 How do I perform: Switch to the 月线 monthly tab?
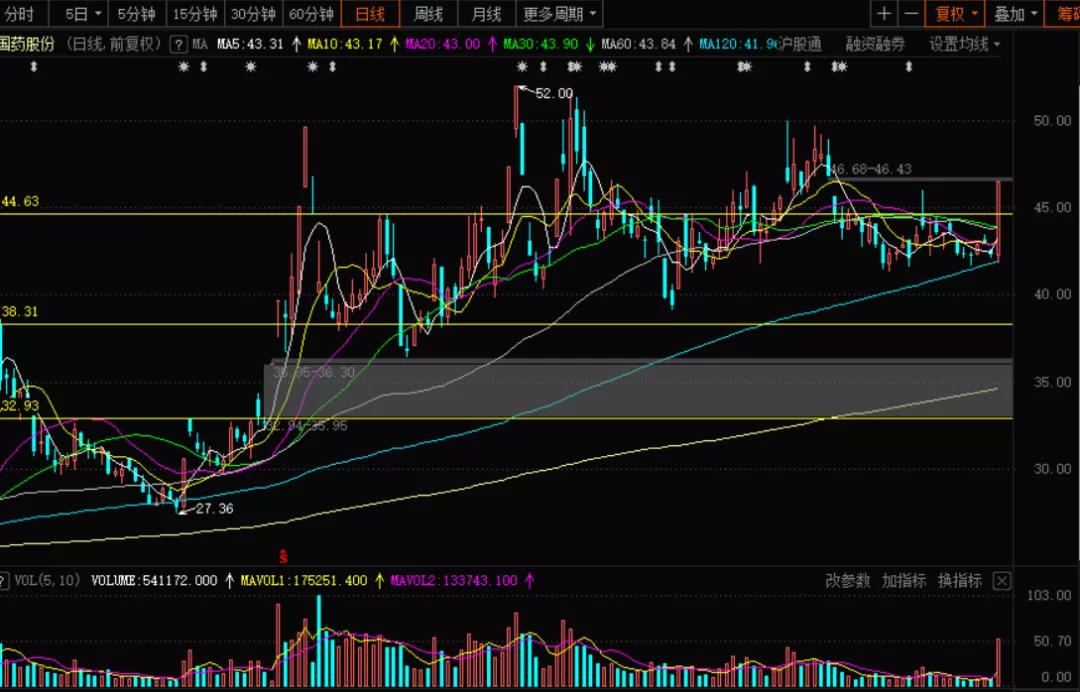click(x=487, y=14)
